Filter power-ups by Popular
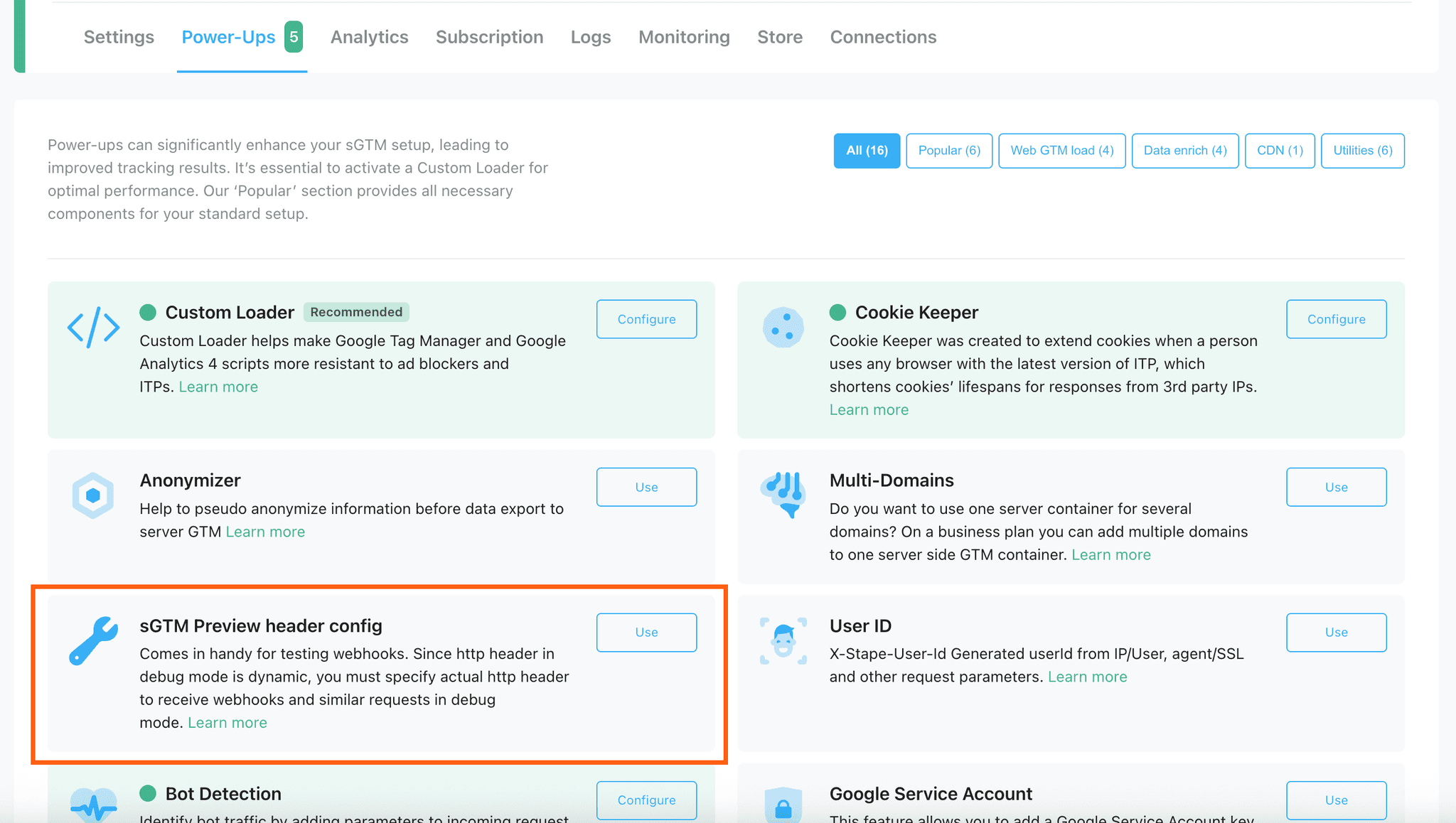This screenshot has height=823, width=1456. (x=949, y=150)
